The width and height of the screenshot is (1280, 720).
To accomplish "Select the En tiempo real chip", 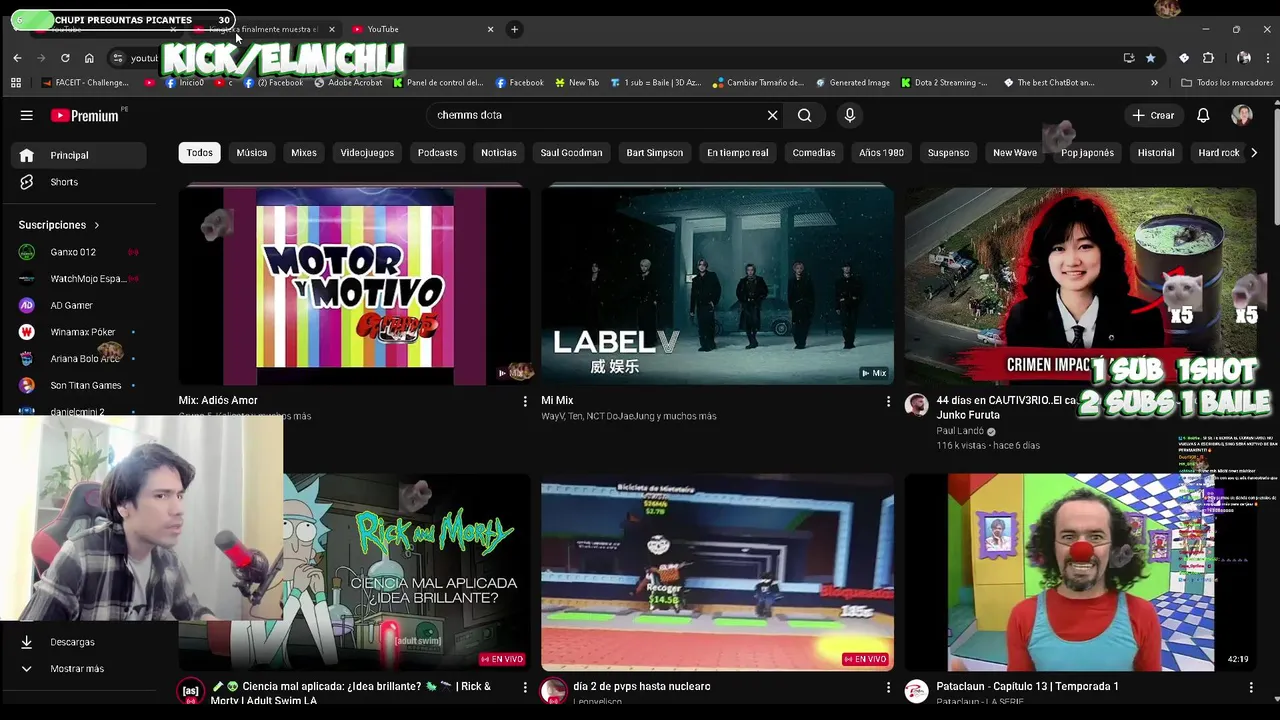I will (x=737, y=153).
